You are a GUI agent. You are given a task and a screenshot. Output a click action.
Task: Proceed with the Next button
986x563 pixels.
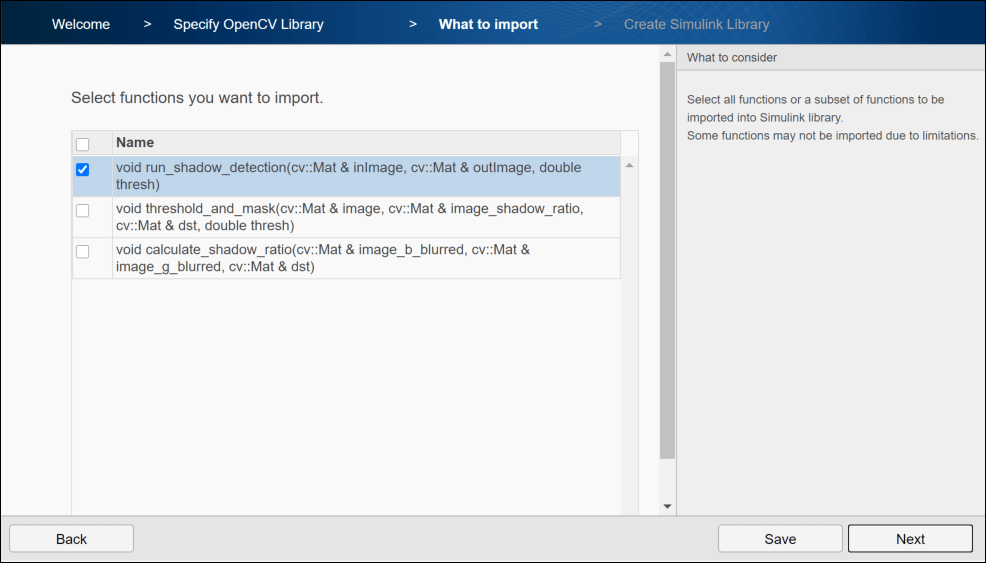pos(910,539)
